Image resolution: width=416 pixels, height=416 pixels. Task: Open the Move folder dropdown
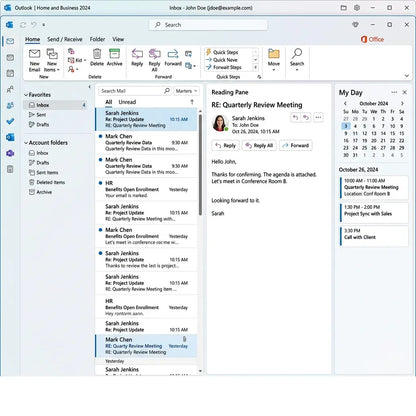[x=274, y=60]
